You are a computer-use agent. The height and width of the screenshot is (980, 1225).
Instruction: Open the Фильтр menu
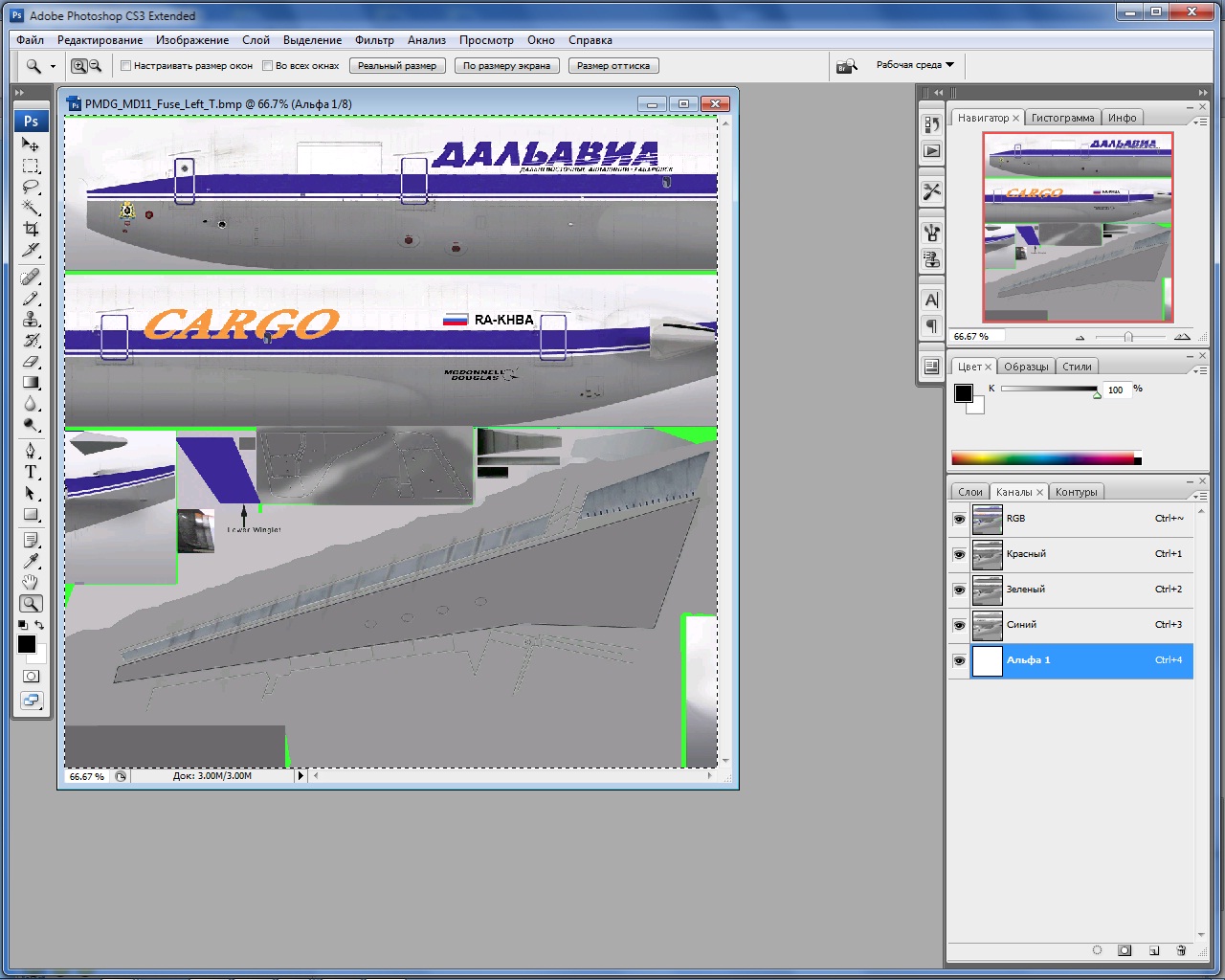click(374, 40)
